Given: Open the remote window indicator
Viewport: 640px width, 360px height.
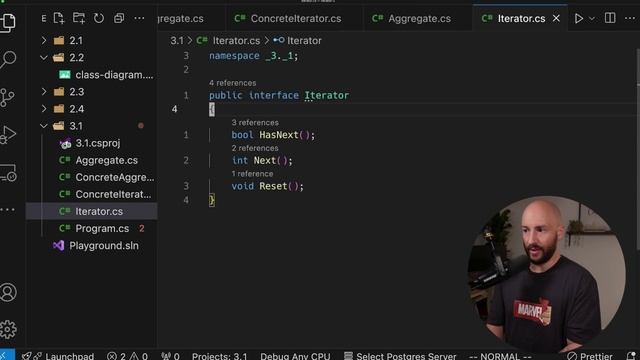Looking at the screenshot, I should pyautogui.click(x=7, y=356).
